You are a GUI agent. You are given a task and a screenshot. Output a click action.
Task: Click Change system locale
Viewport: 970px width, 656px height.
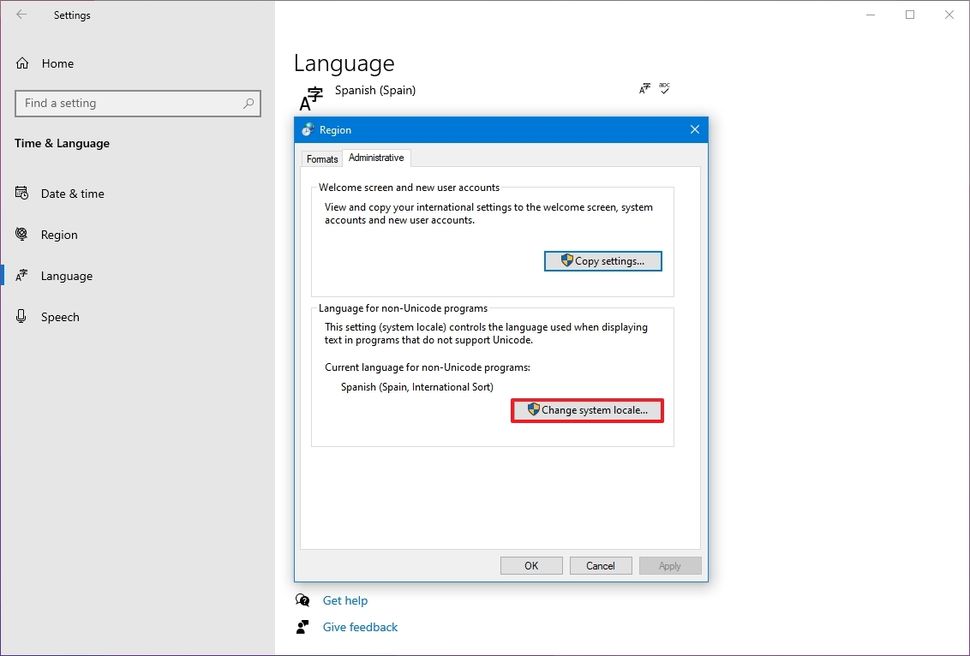coord(587,410)
